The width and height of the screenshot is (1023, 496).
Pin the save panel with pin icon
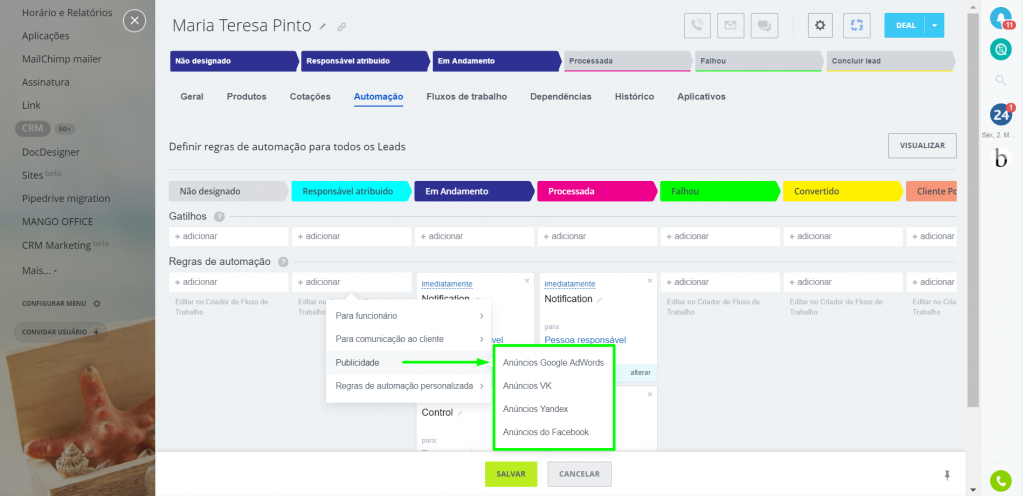pos(947,475)
